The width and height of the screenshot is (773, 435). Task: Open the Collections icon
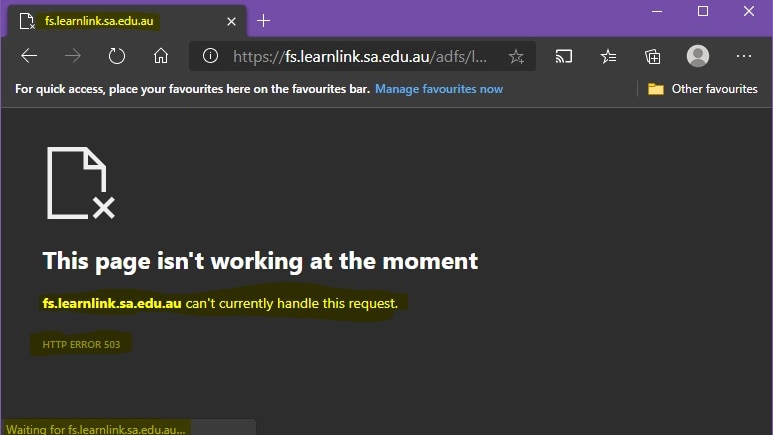(653, 57)
